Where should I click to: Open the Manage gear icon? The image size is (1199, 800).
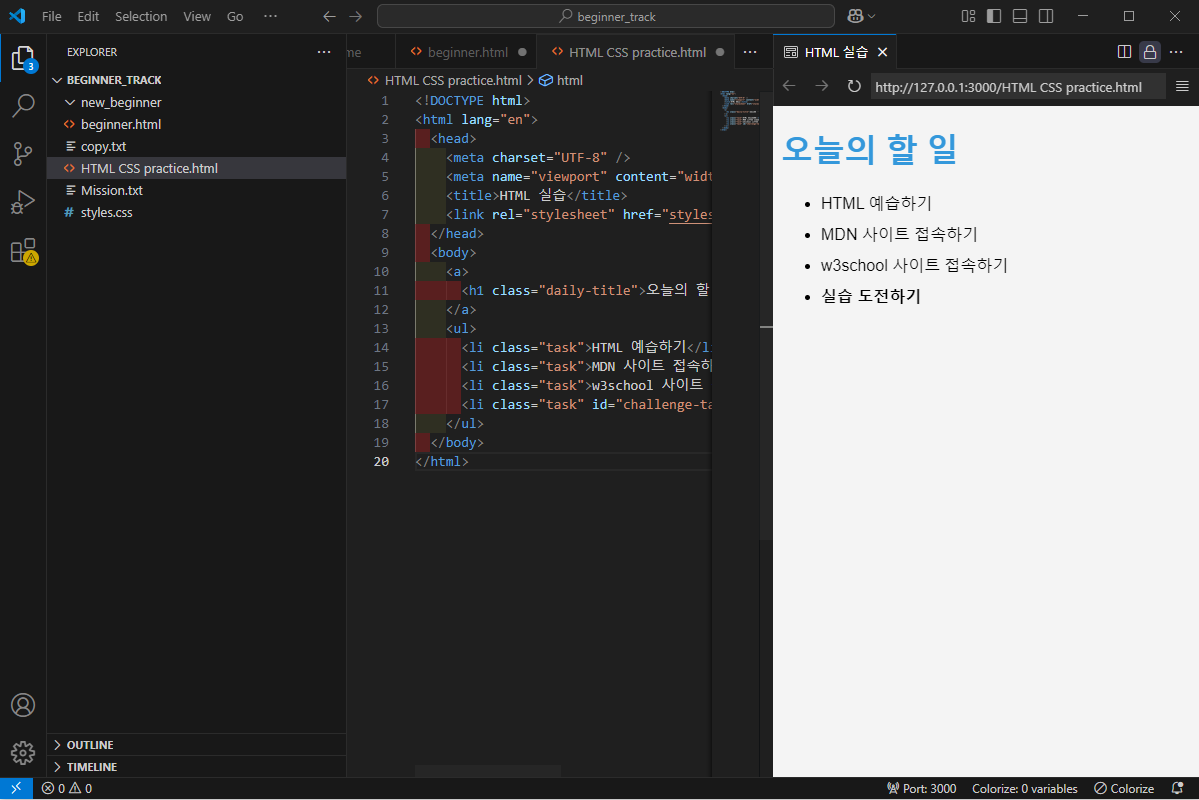click(23, 752)
